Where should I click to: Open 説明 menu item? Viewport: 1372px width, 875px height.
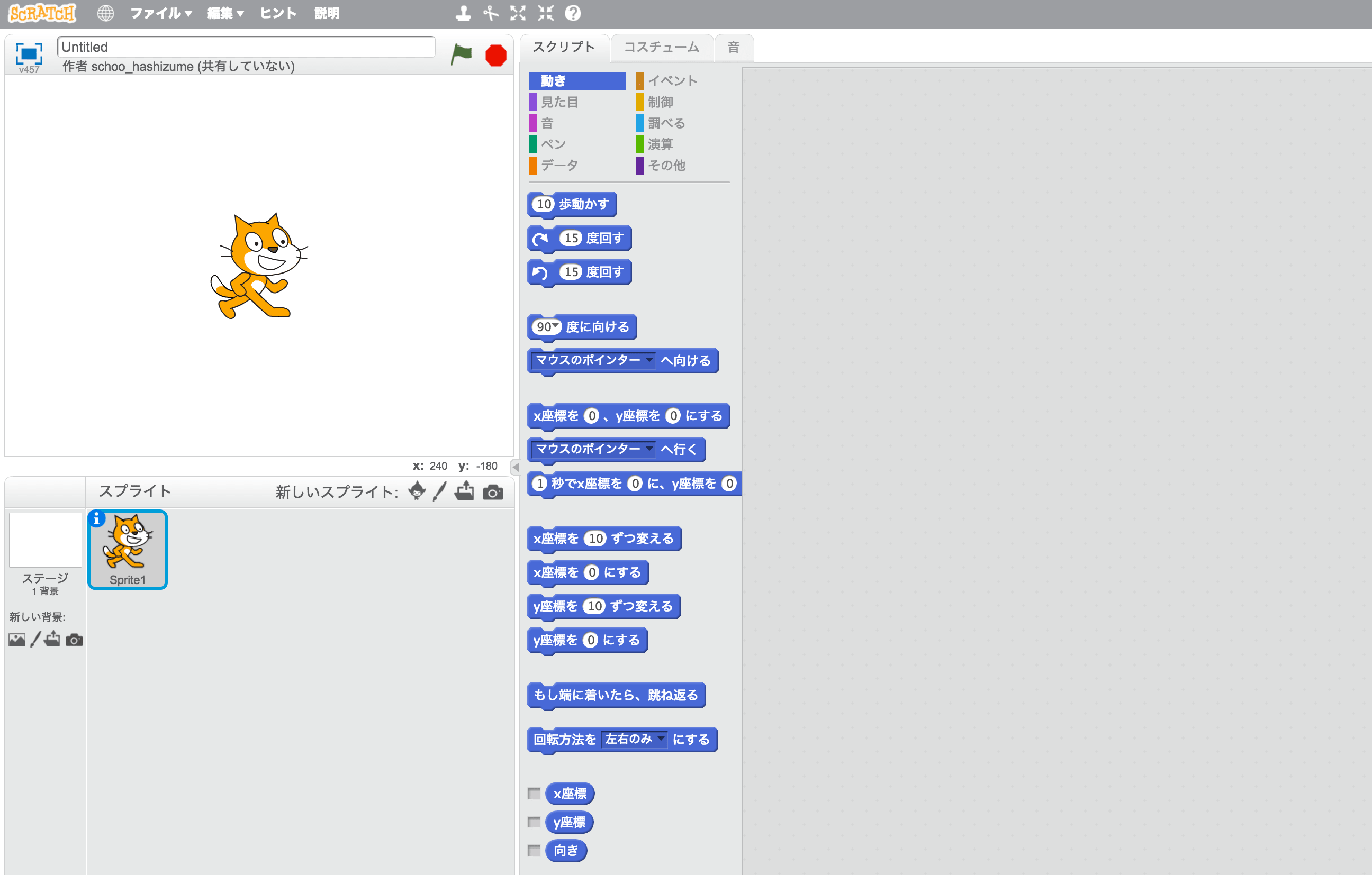click(x=327, y=13)
